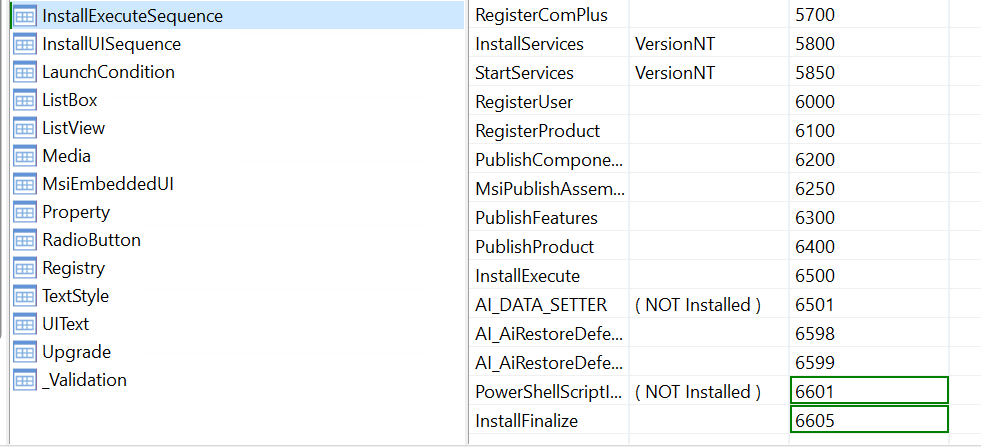
Task: Select the ListView table
Action: pos(73,128)
